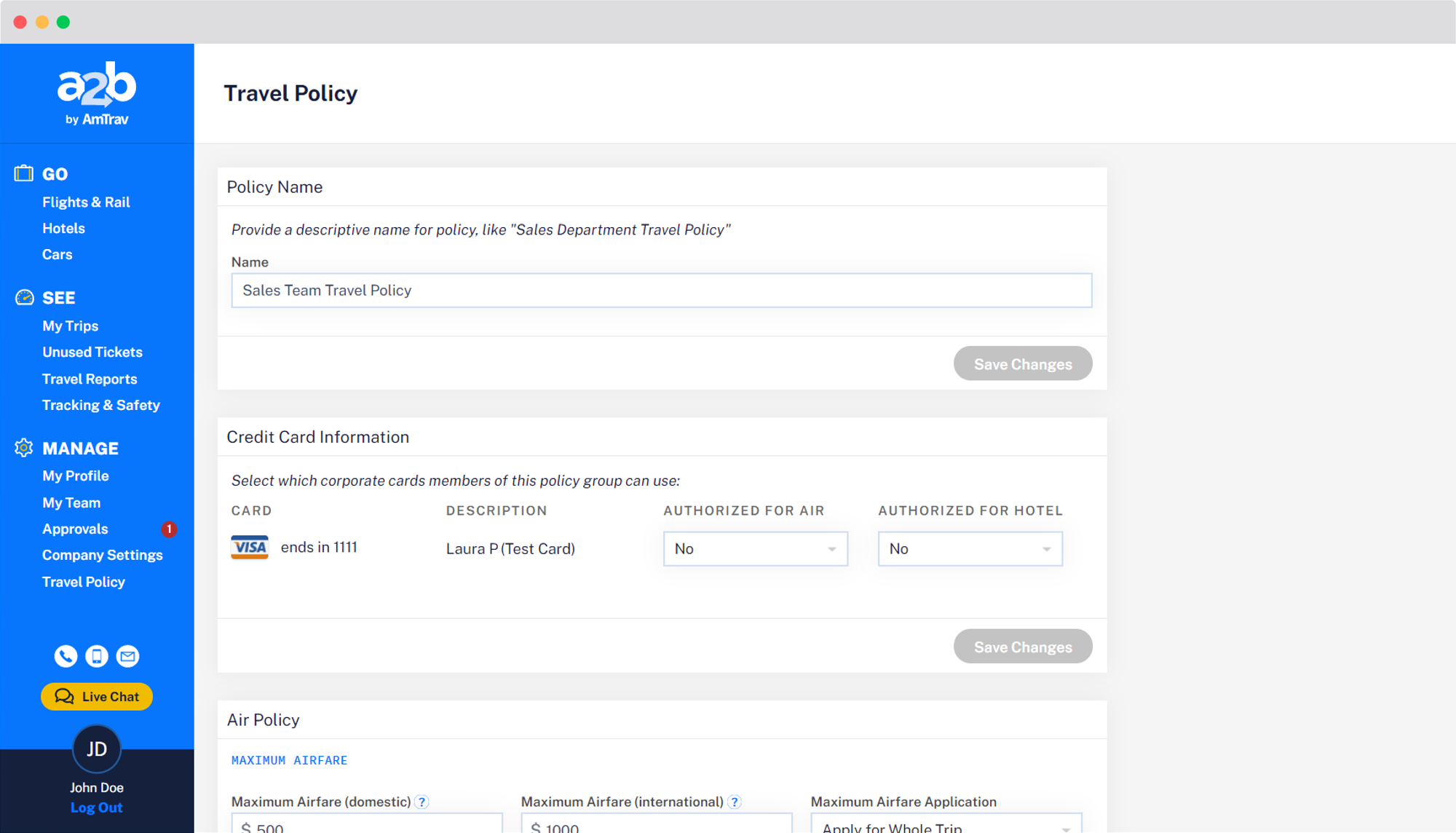The image size is (1456, 833).
Task: Click the help icon beside Maximum Airfare (international)
Action: tap(735, 802)
